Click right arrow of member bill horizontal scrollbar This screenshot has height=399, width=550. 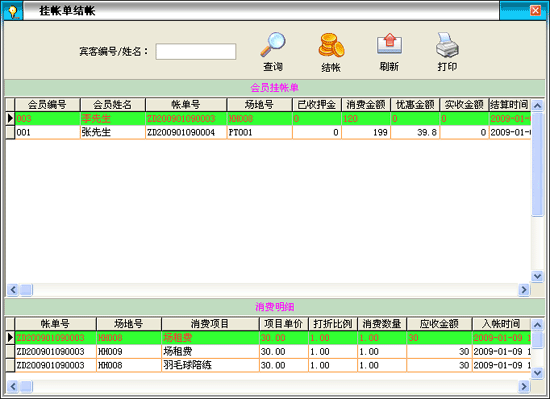(x=524, y=290)
